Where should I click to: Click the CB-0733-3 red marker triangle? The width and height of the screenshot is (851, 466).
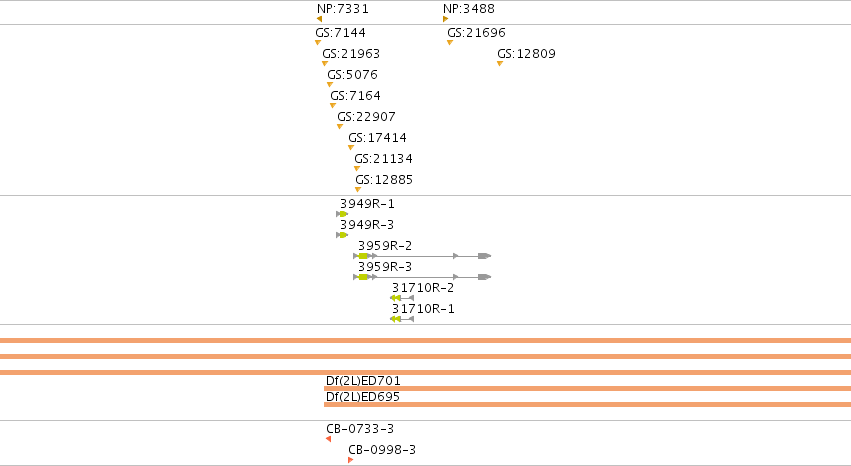click(329, 439)
